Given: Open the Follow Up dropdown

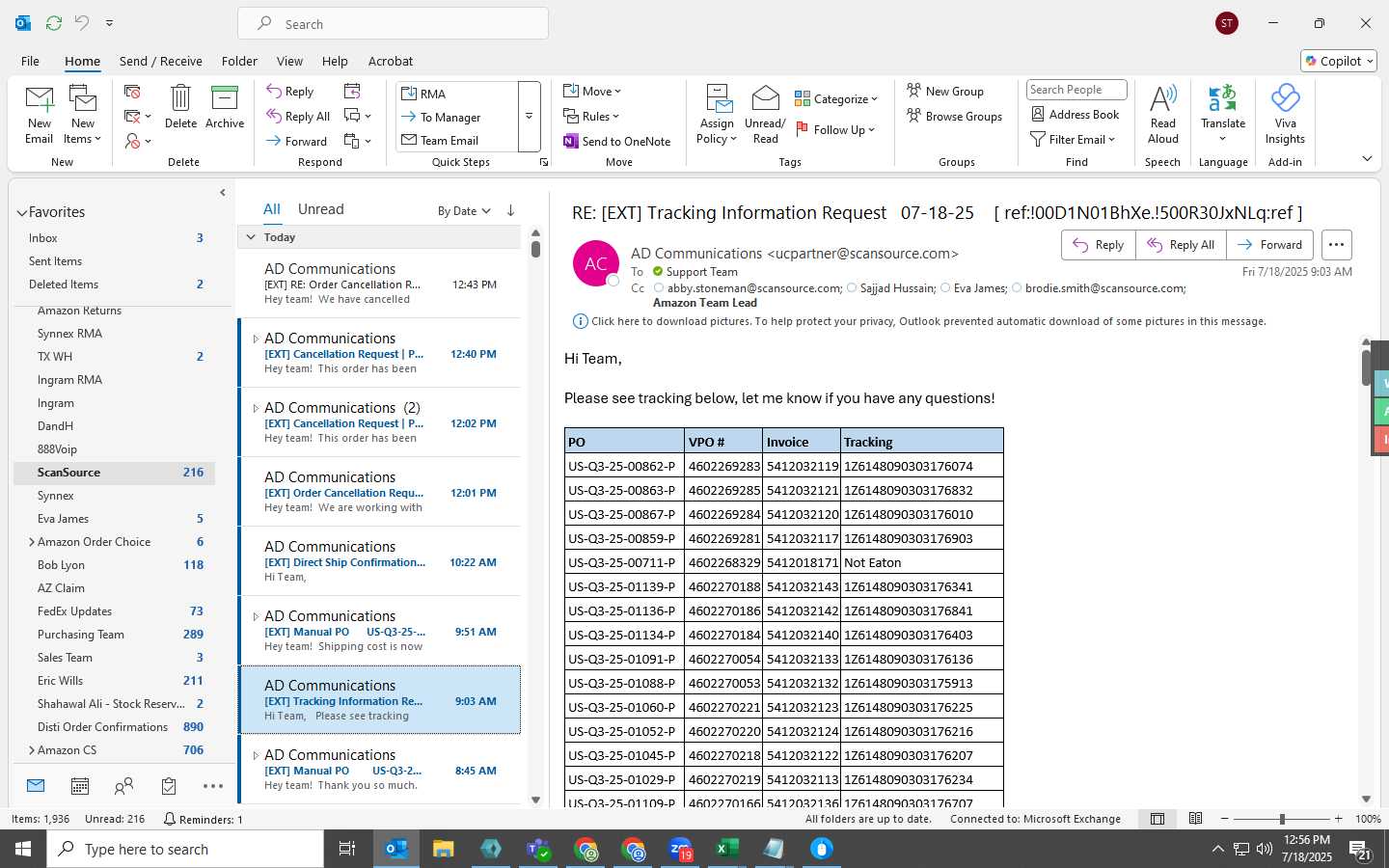Looking at the screenshot, I should tap(835, 129).
